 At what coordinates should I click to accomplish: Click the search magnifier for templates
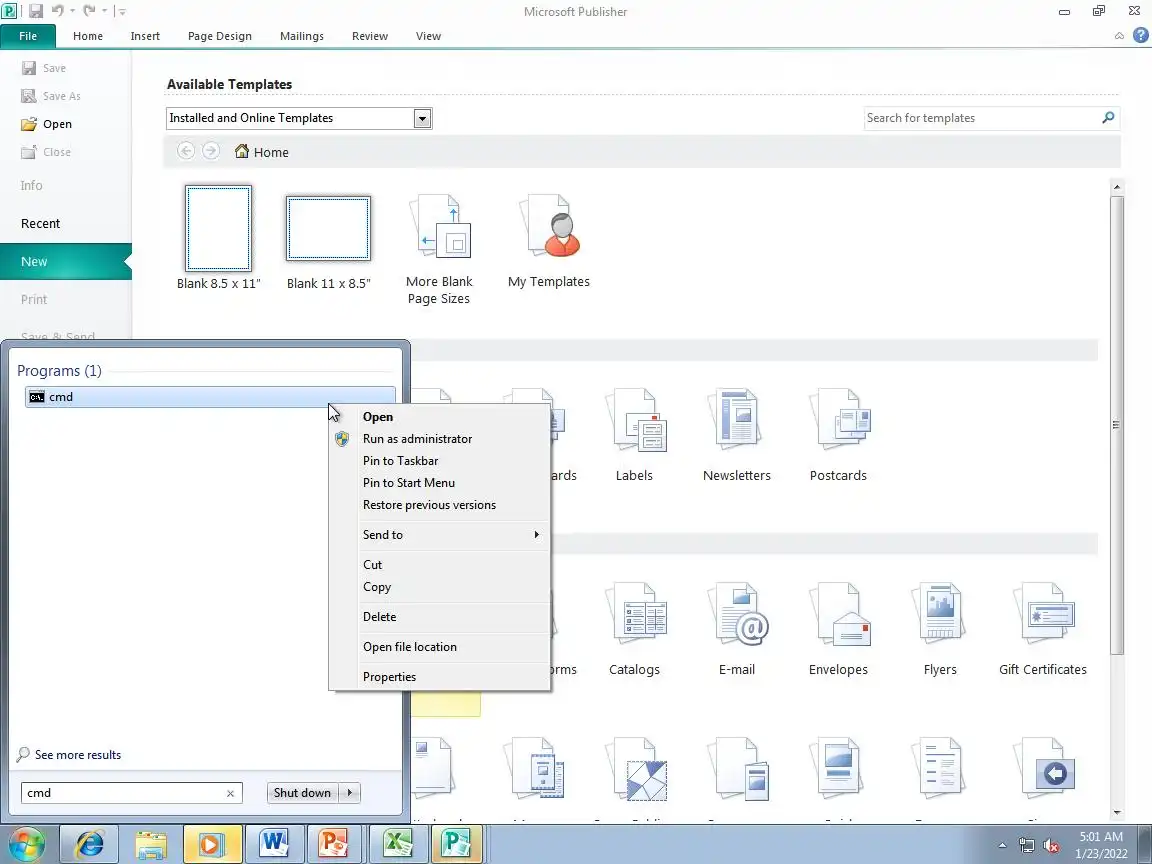coord(1108,118)
